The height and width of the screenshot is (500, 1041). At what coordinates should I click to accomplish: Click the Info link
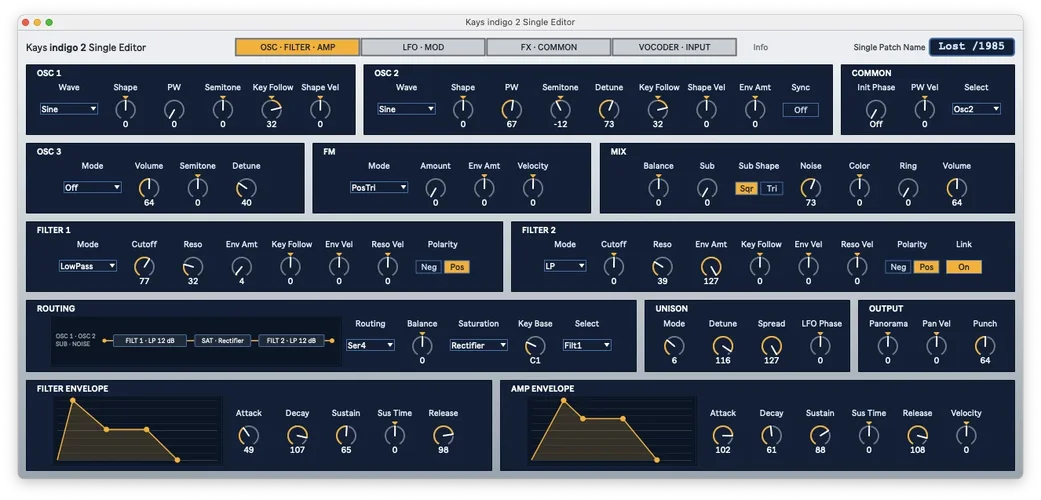(760, 47)
